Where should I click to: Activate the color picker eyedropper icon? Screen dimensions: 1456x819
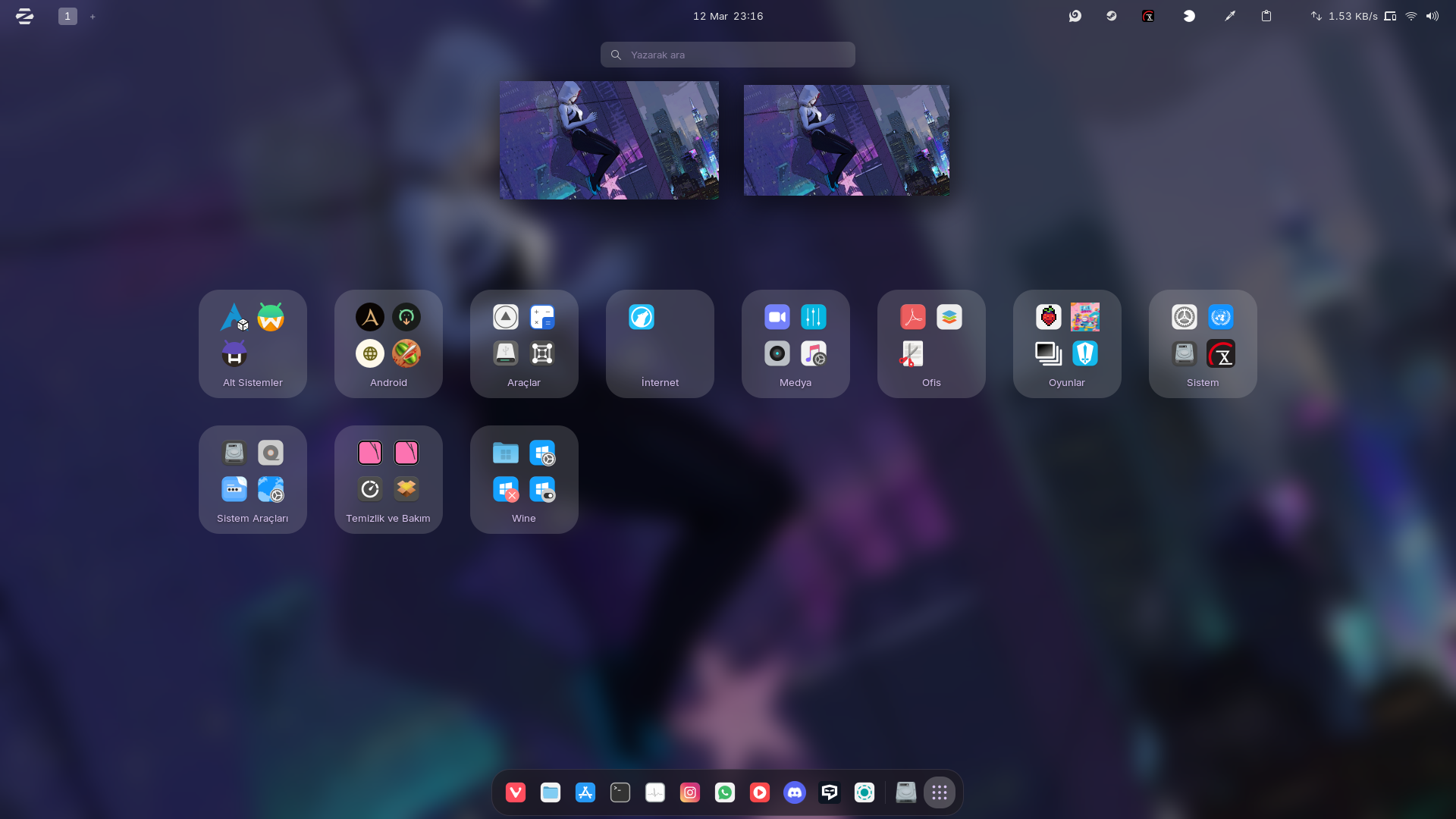(1230, 16)
